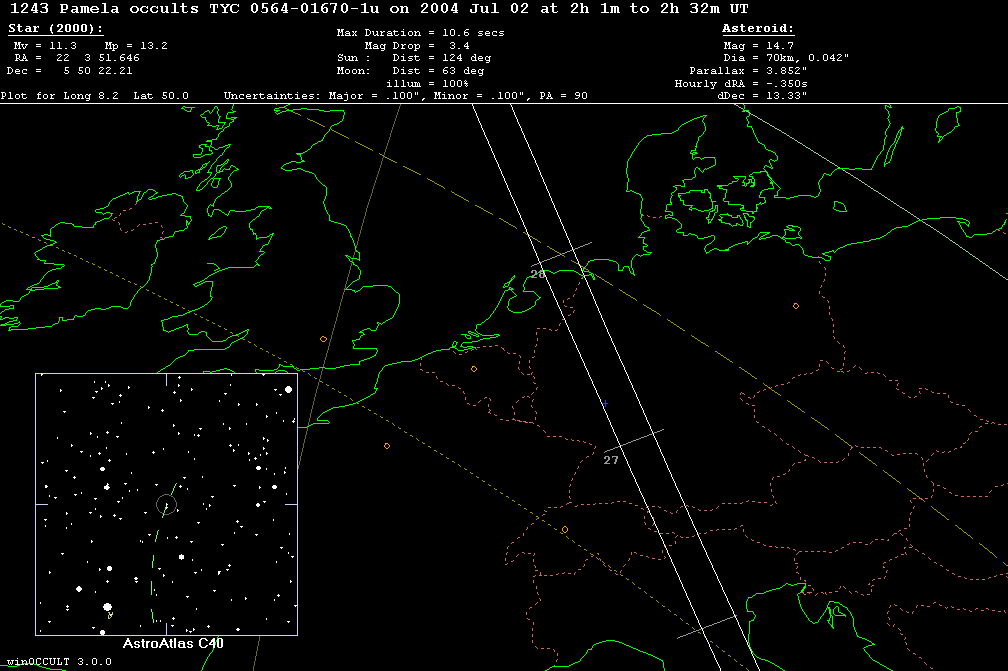Image resolution: width=1008 pixels, height=671 pixels.
Task: Select the "Max Duration = 10.6 secs" line
Action: pyautogui.click(x=420, y=33)
